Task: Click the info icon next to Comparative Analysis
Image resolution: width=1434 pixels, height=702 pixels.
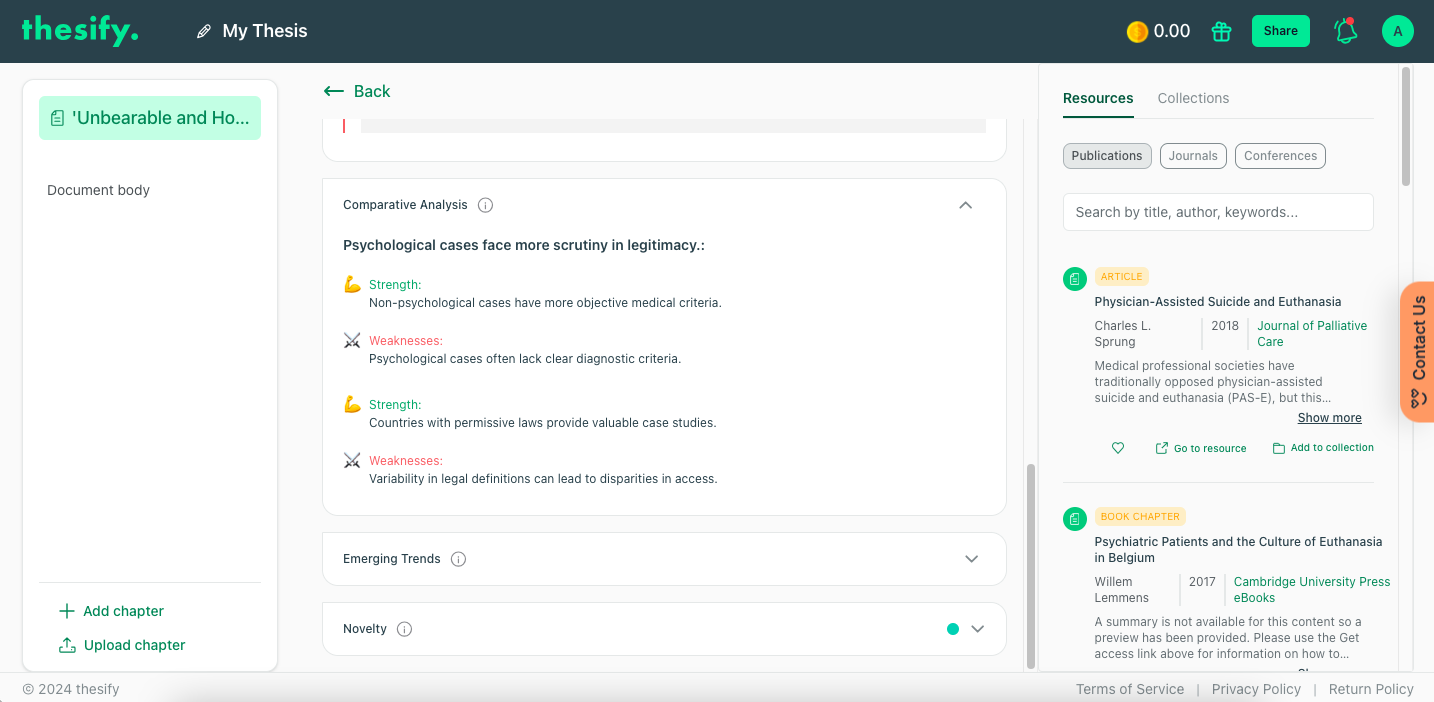Action: [485, 204]
